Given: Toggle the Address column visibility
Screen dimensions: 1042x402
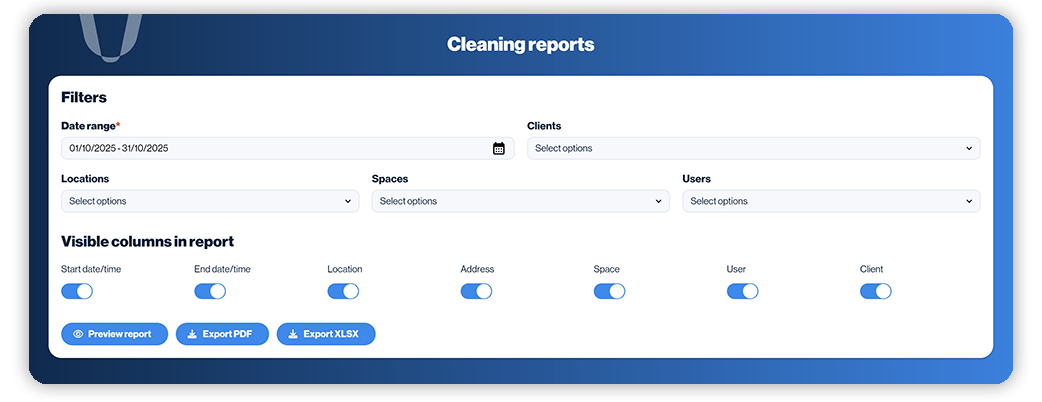Looking at the screenshot, I should coord(476,291).
